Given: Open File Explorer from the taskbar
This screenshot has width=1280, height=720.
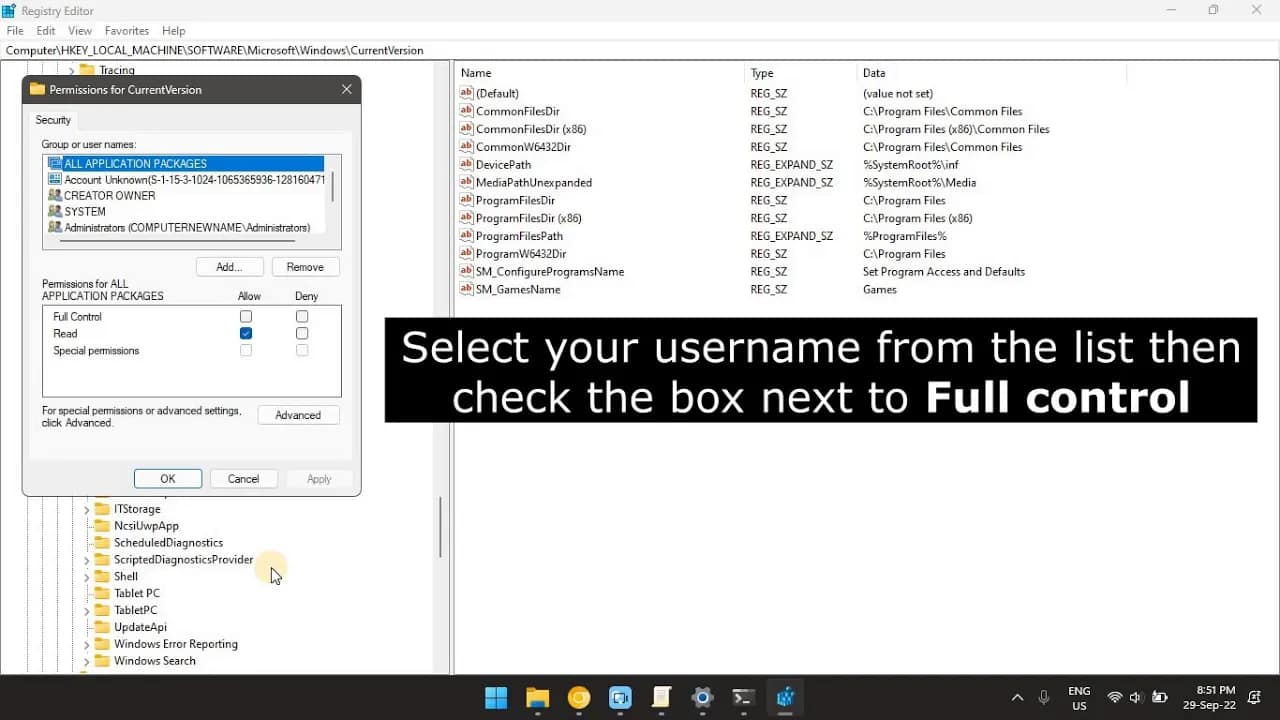Looking at the screenshot, I should (537, 698).
